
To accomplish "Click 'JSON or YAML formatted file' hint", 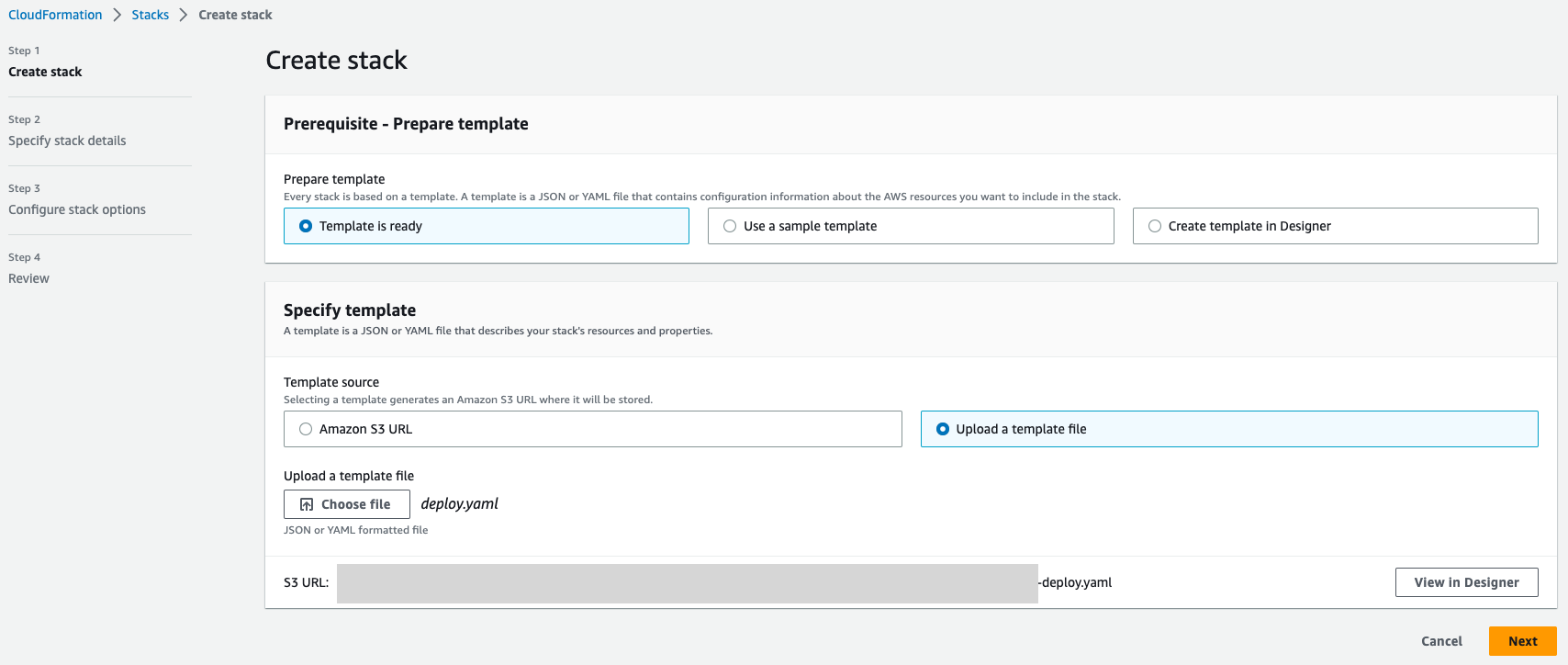I will coord(355,530).
